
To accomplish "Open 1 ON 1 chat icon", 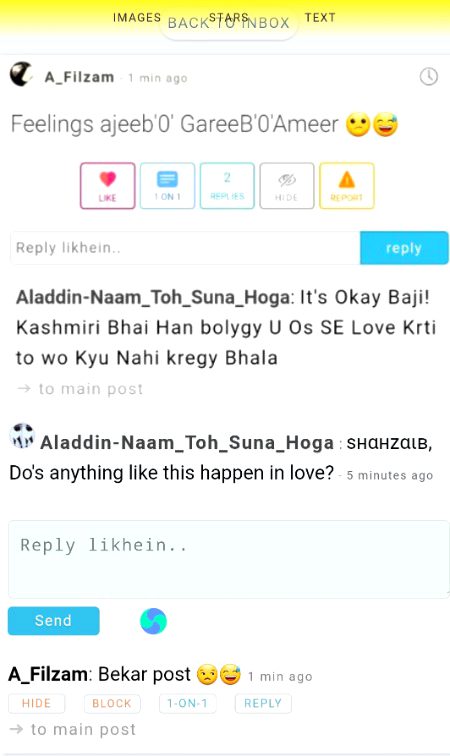I will (x=167, y=186).
